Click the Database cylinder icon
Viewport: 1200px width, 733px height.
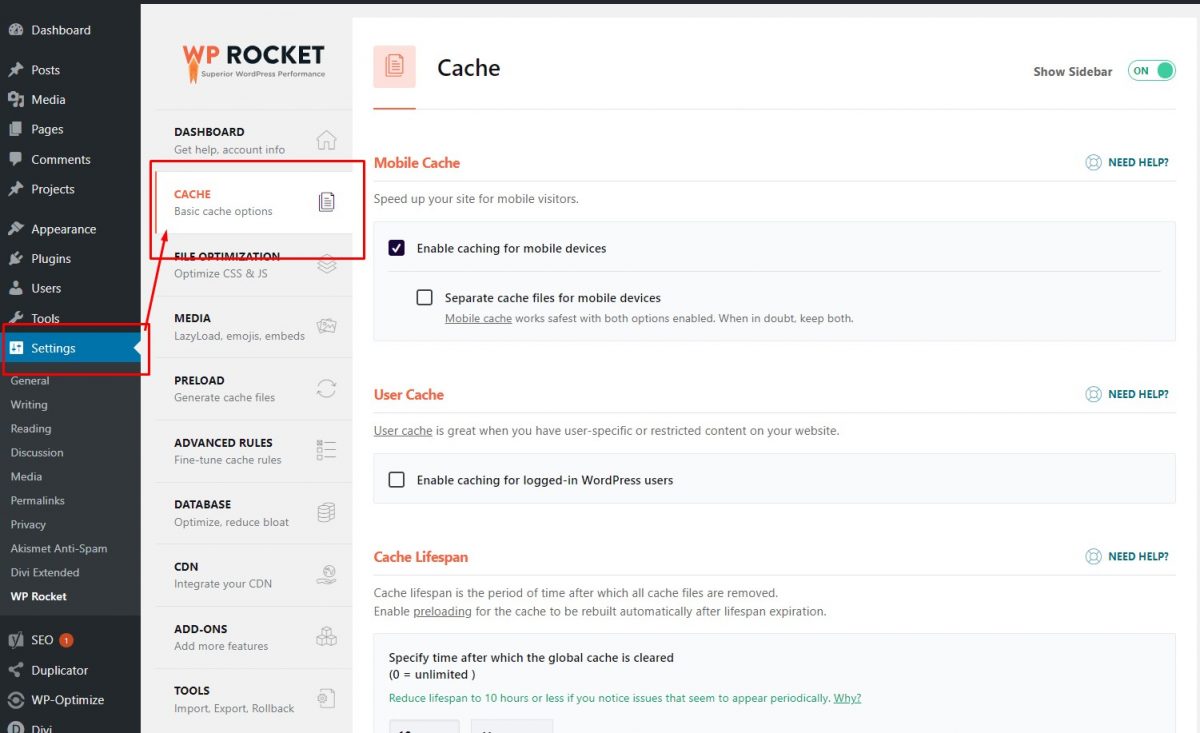tap(326, 513)
